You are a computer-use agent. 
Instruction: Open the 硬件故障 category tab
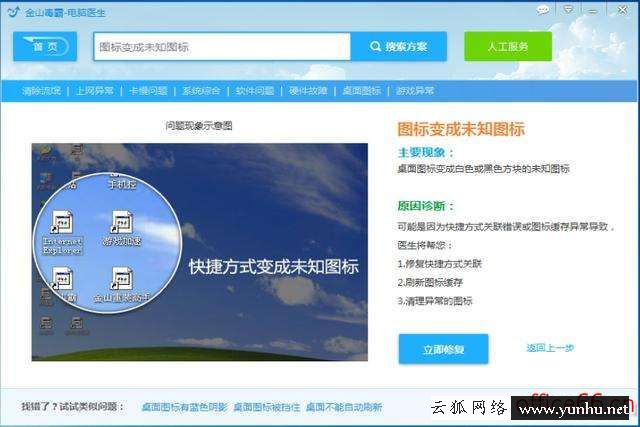(308, 91)
